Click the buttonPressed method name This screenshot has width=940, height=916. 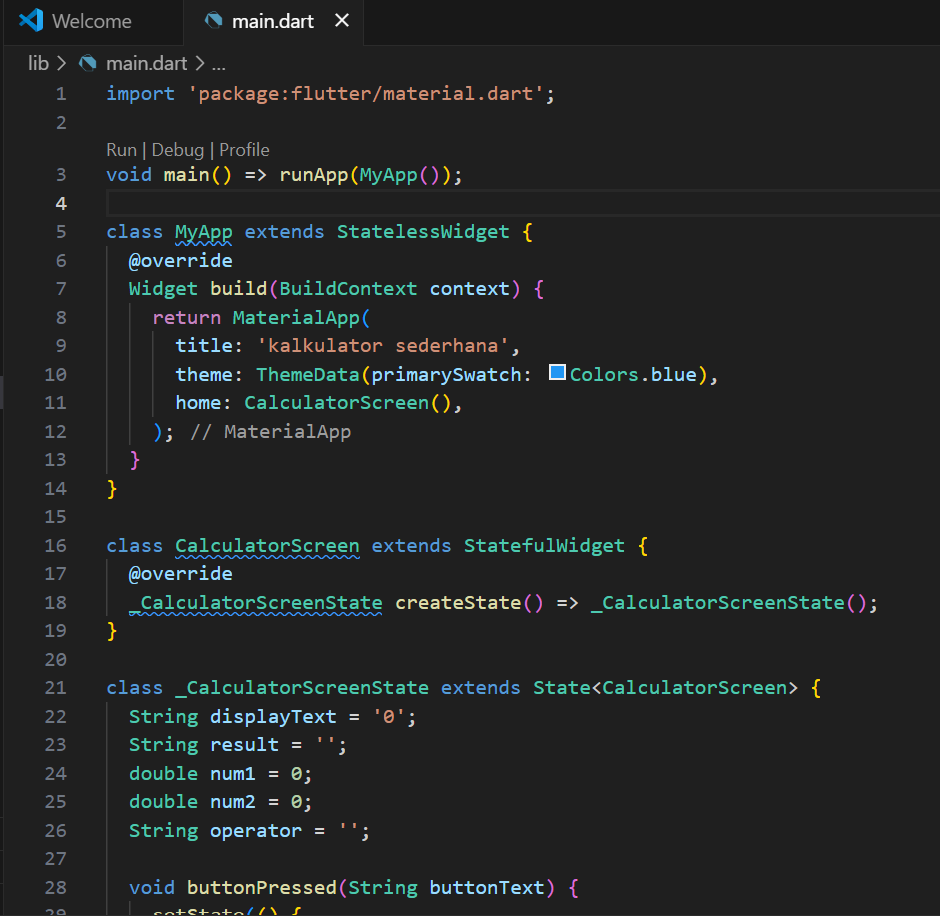[261, 888]
